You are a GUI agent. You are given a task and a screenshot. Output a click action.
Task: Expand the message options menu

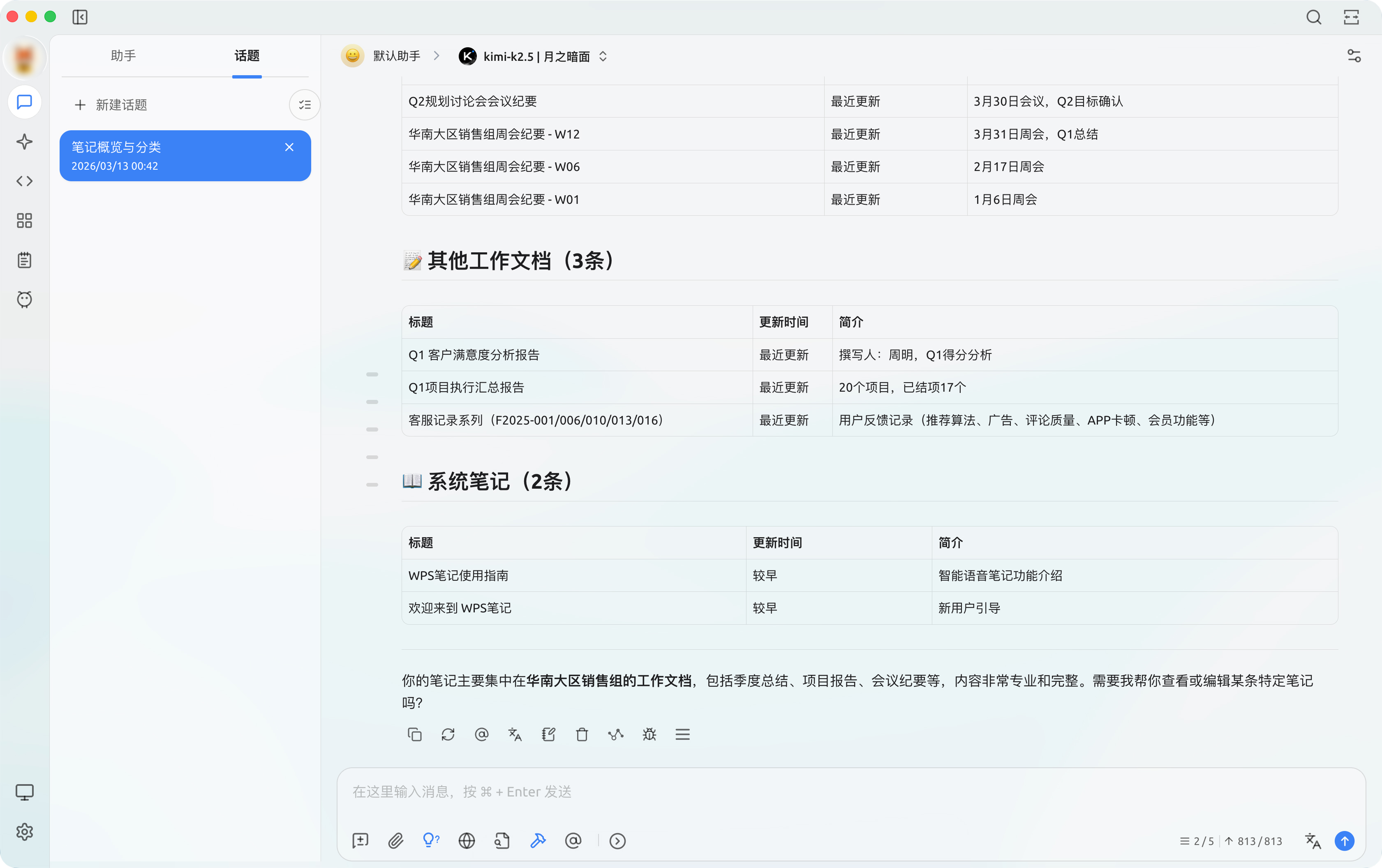tap(682, 735)
